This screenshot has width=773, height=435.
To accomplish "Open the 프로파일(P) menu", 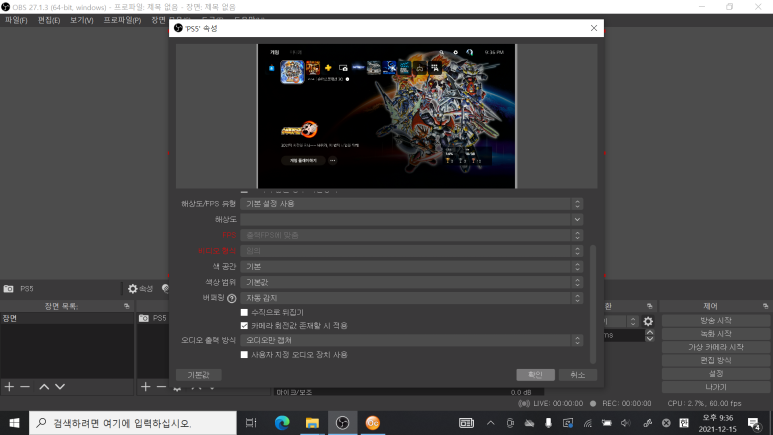I will click(122, 20).
